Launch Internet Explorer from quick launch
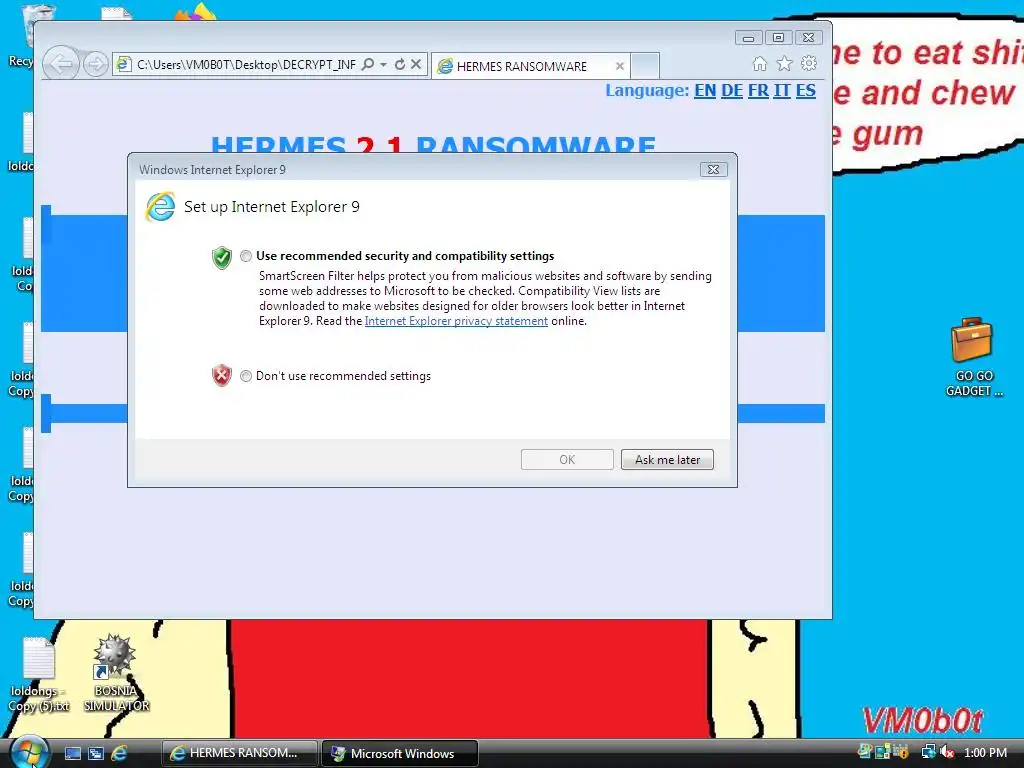 pyautogui.click(x=119, y=754)
